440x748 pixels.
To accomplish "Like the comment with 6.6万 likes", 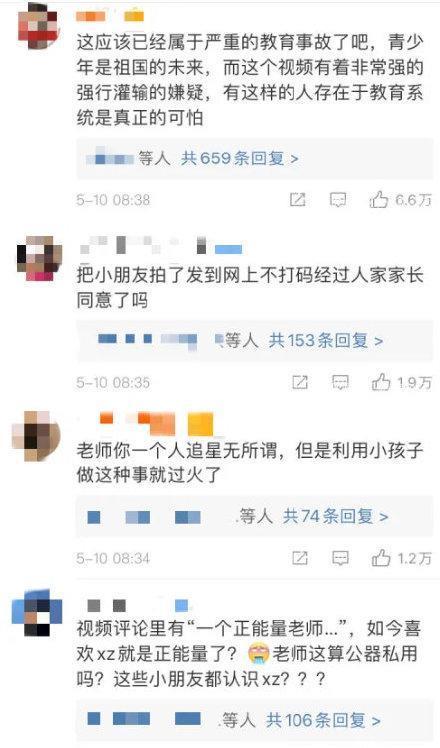I will 378,199.
